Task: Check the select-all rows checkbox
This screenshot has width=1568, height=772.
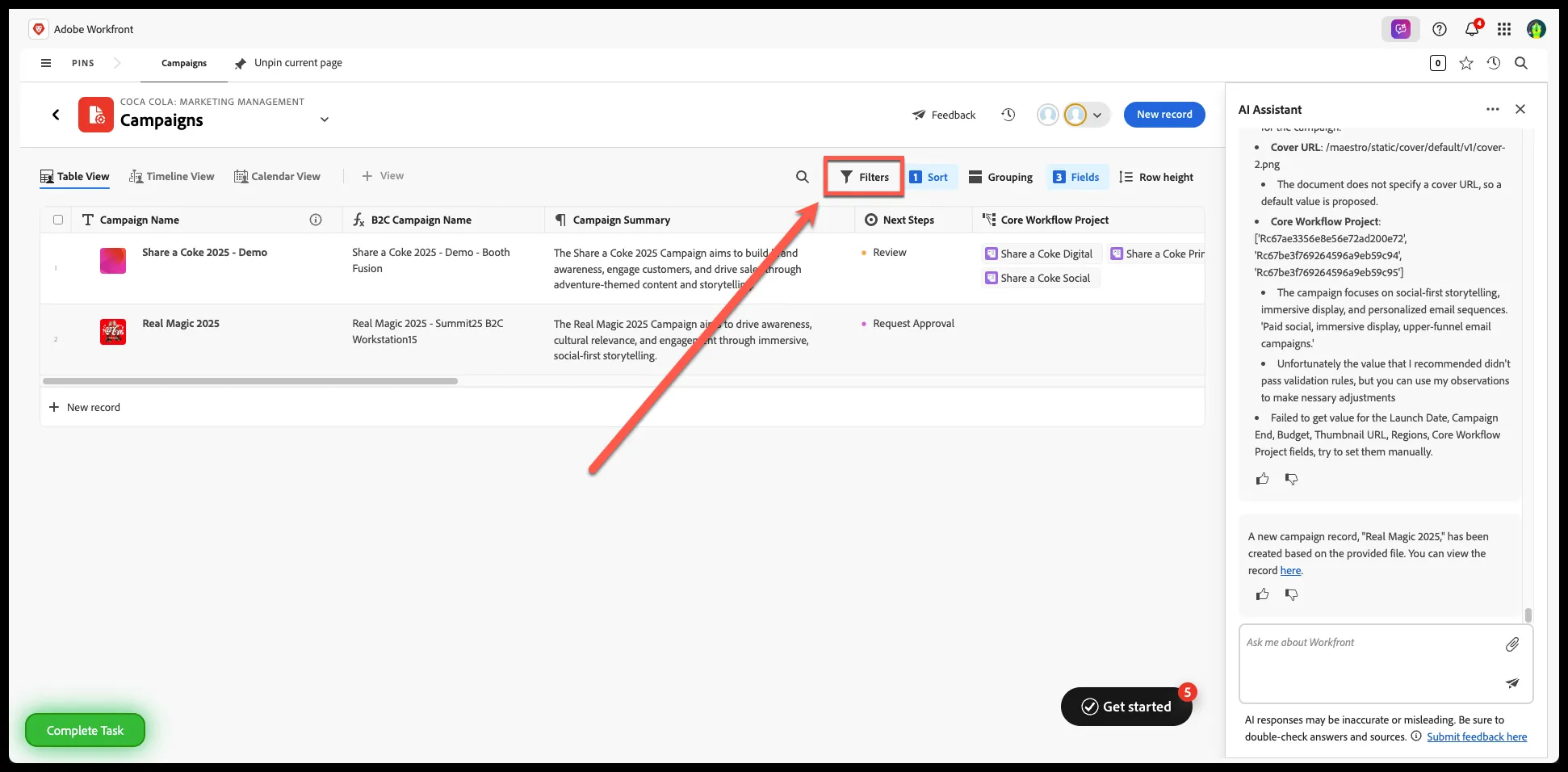Action: tap(58, 220)
